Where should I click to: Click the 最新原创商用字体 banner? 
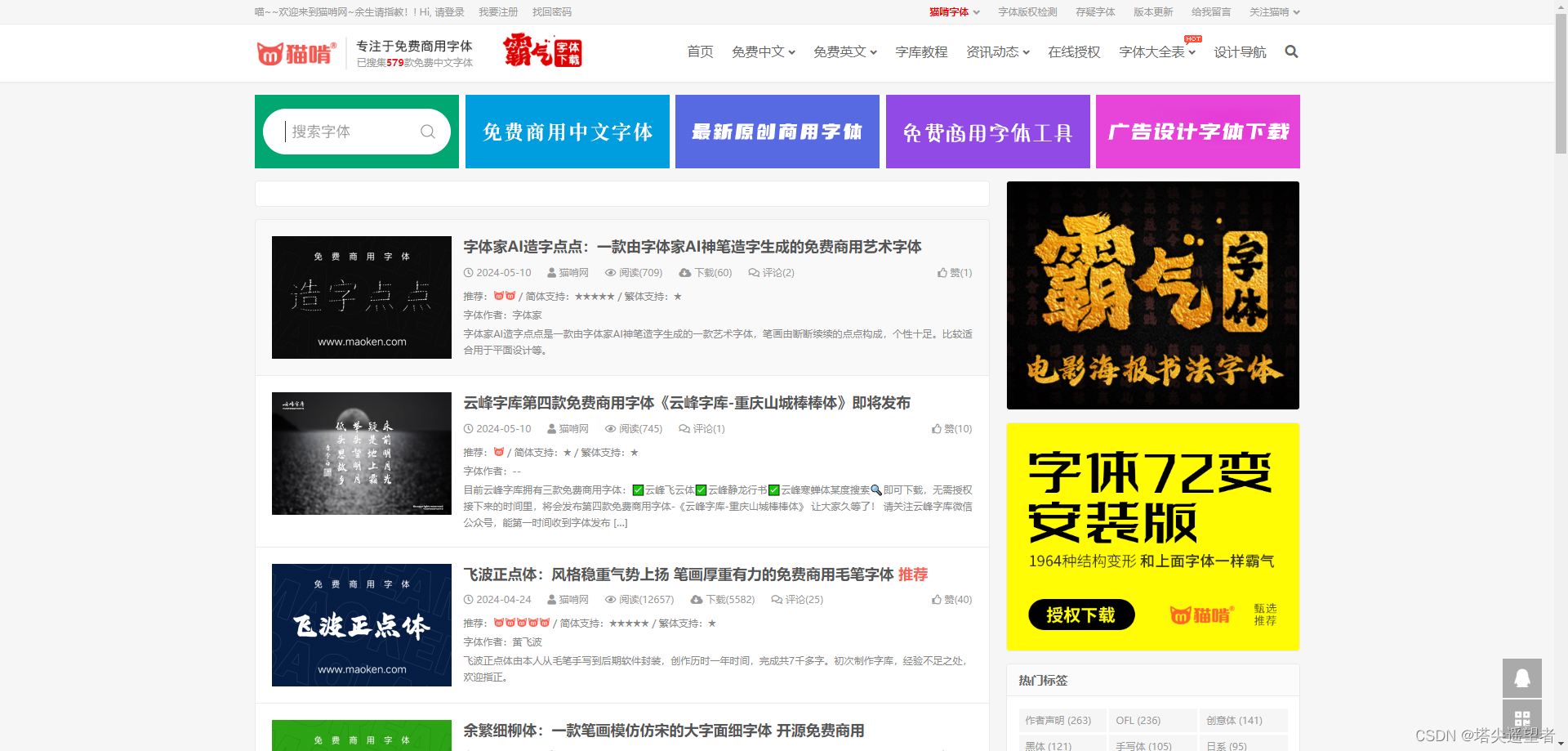(x=777, y=132)
